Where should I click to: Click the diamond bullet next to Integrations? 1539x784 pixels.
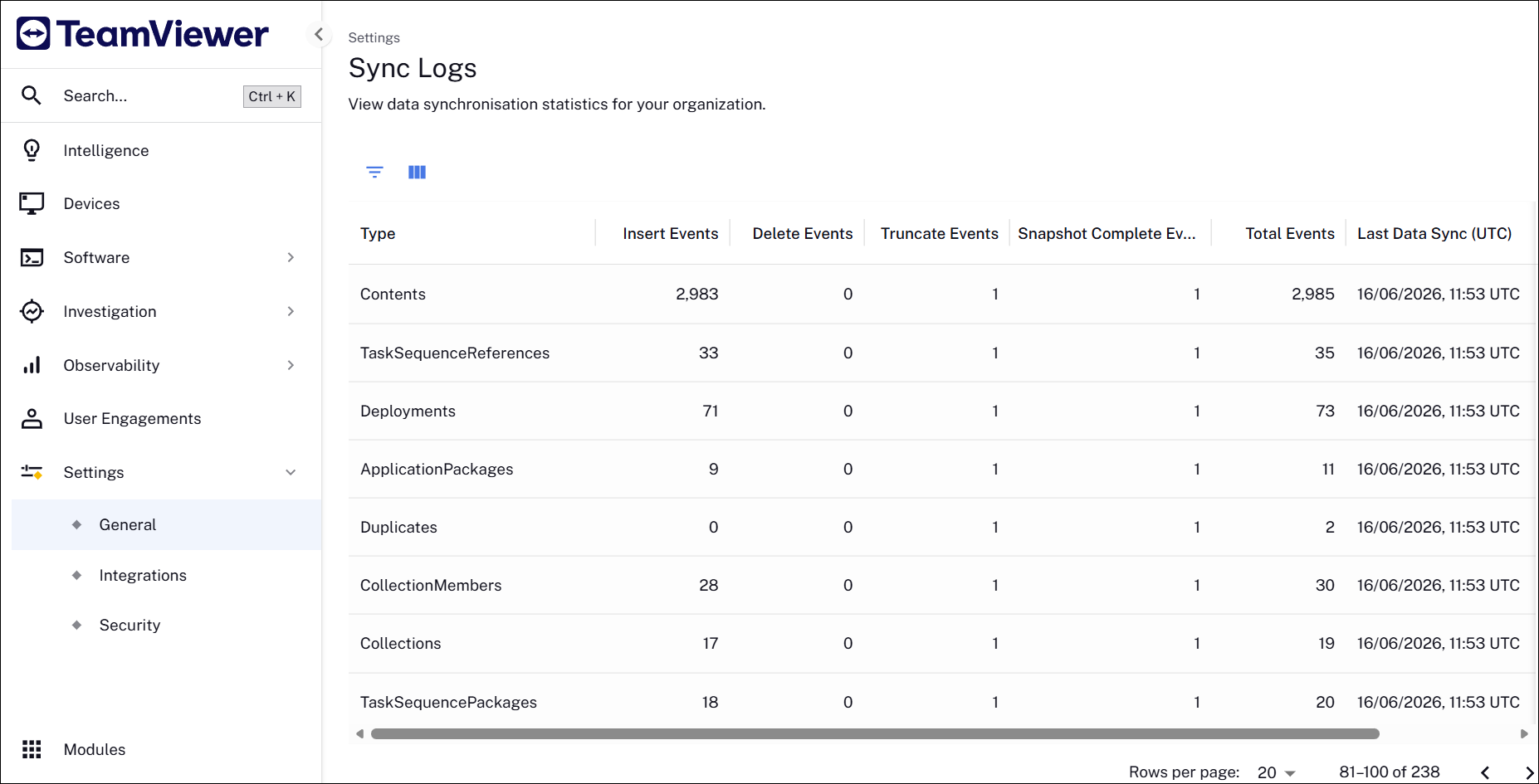point(76,575)
